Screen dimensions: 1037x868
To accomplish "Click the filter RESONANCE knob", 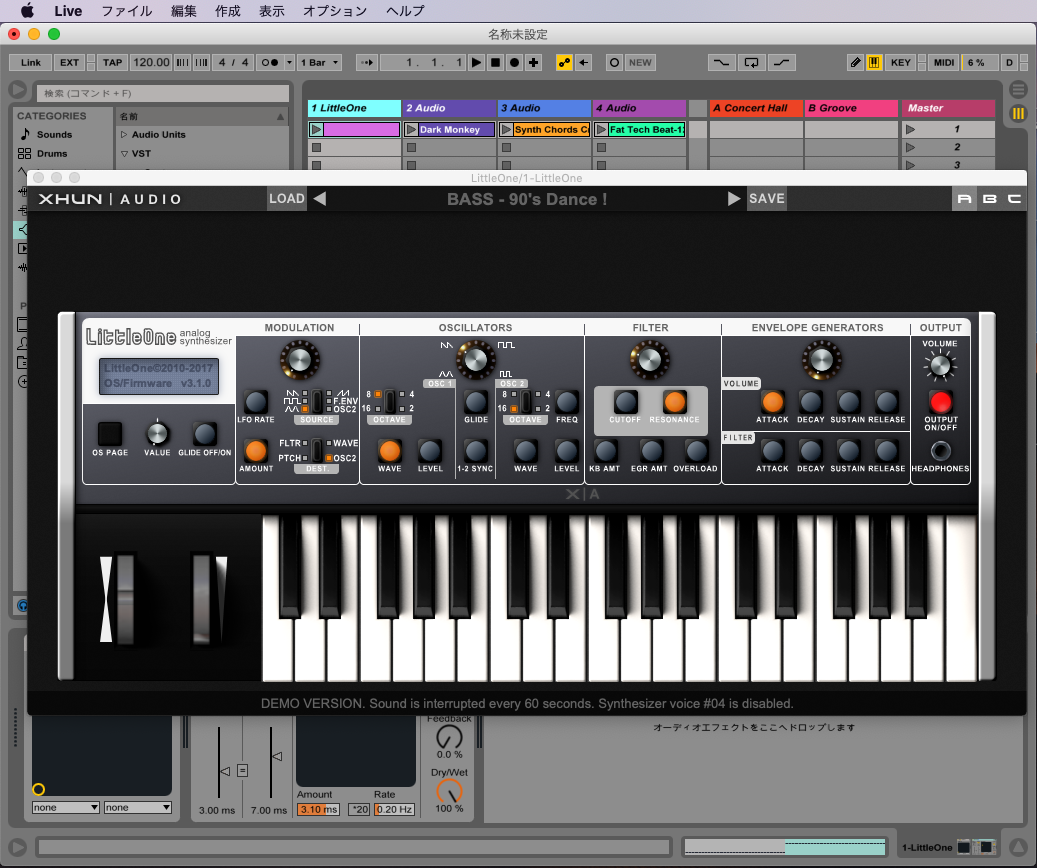I will tap(675, 402).
